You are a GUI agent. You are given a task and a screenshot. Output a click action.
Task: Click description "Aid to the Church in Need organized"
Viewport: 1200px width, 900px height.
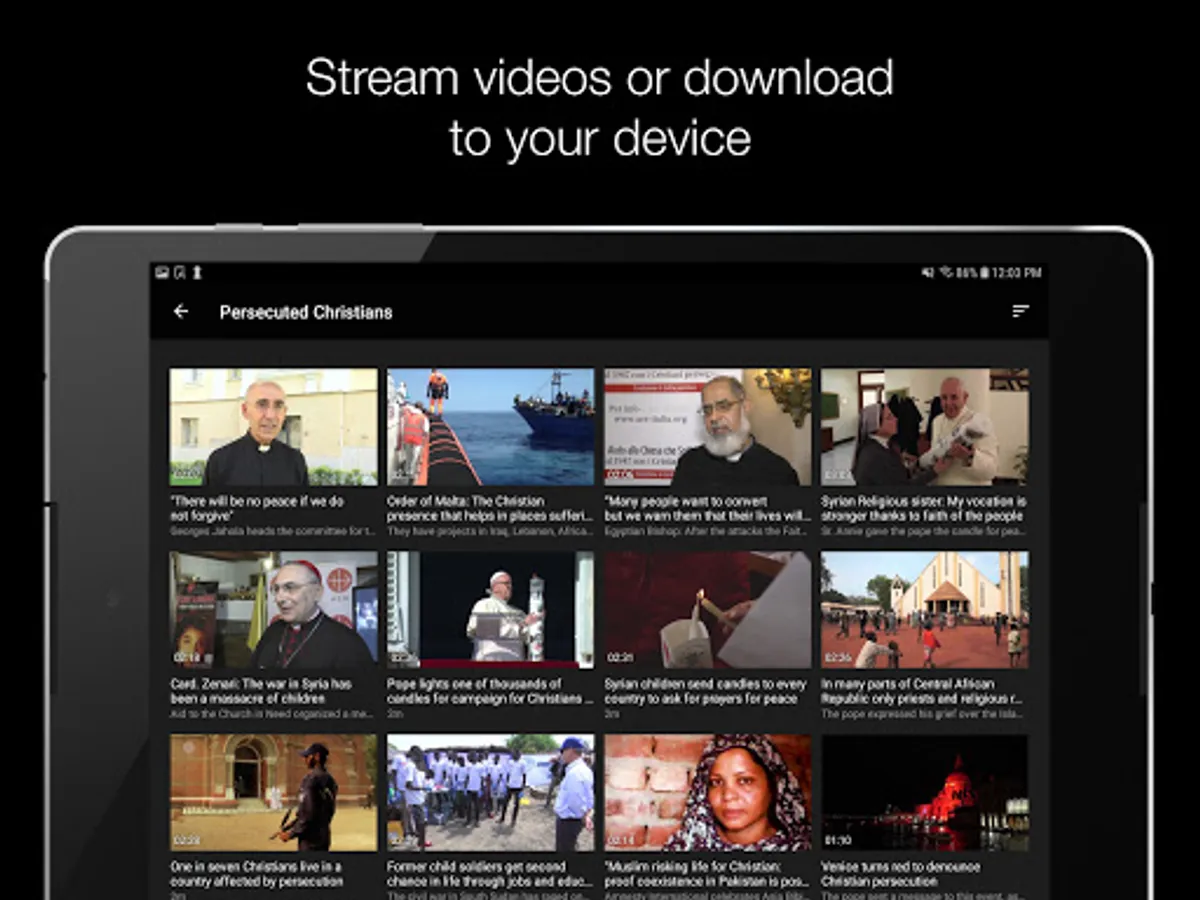pos(272,714)
